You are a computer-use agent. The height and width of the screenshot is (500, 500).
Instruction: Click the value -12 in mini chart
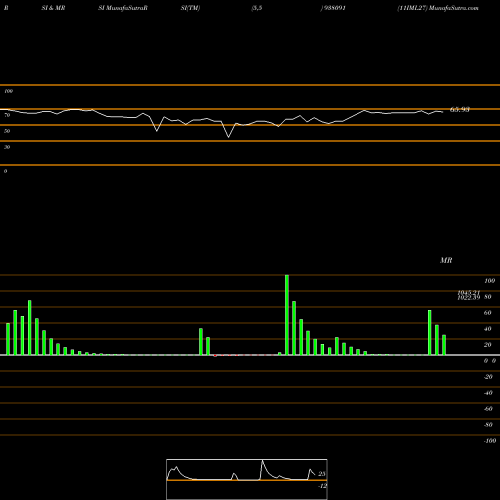(322, 486)
